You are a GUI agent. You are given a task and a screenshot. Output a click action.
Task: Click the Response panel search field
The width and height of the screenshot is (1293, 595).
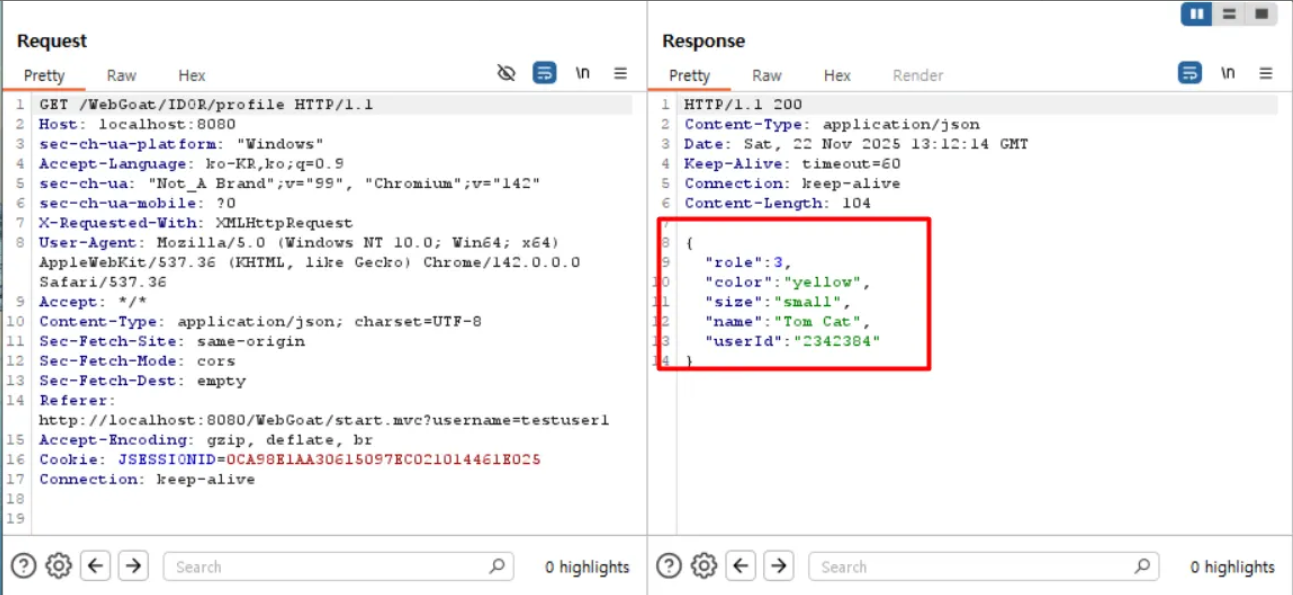point(984,567)
